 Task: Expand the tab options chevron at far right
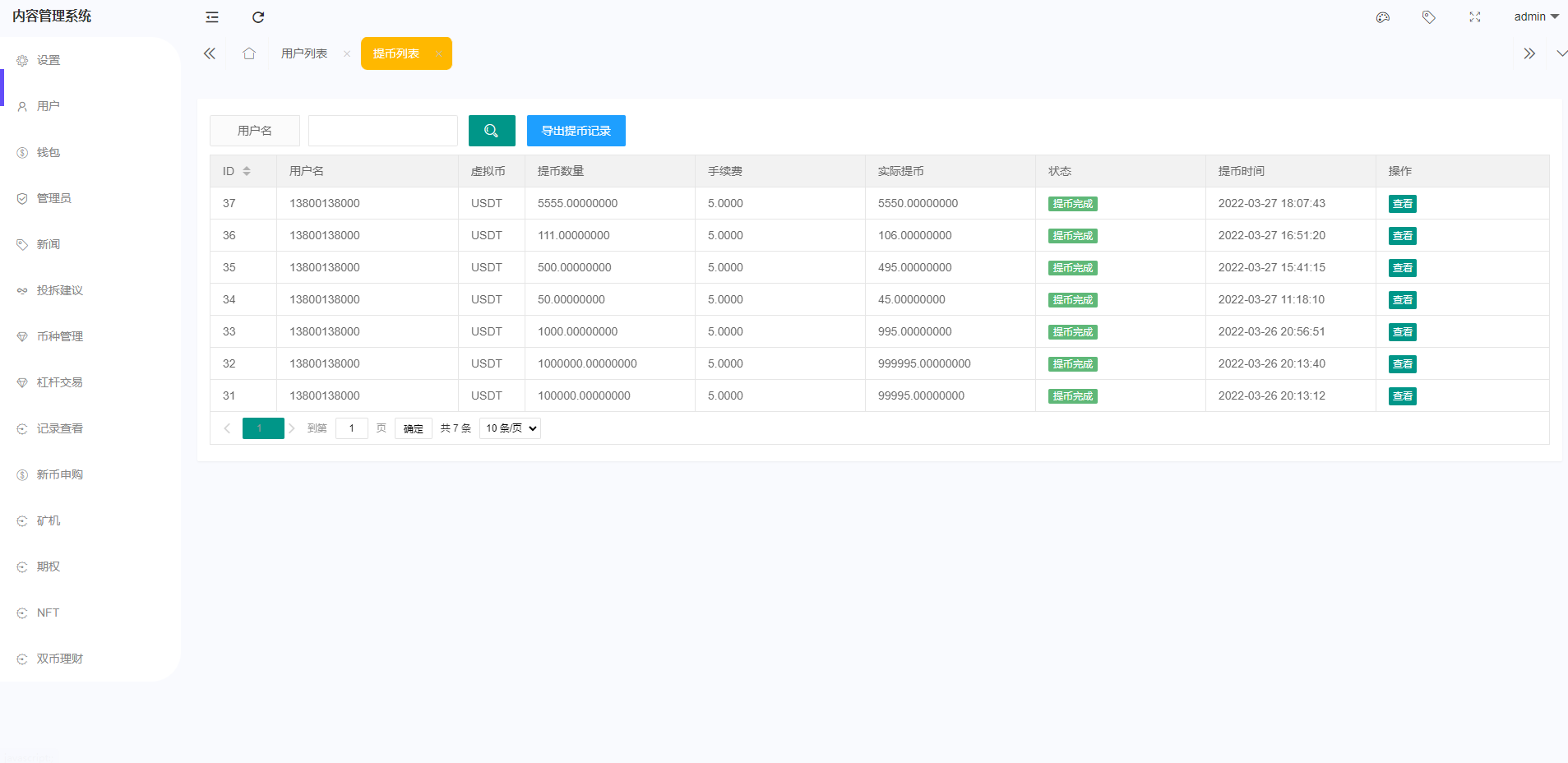(1561, 53)
